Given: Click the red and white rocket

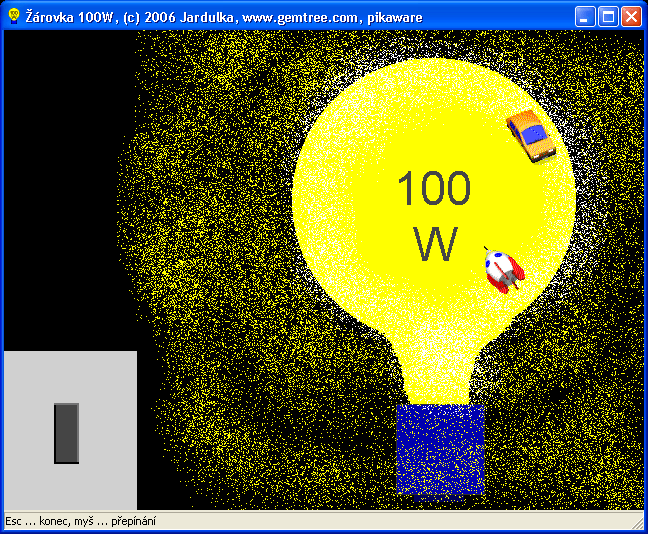Looking at the screenshot, I should point(501,270).
